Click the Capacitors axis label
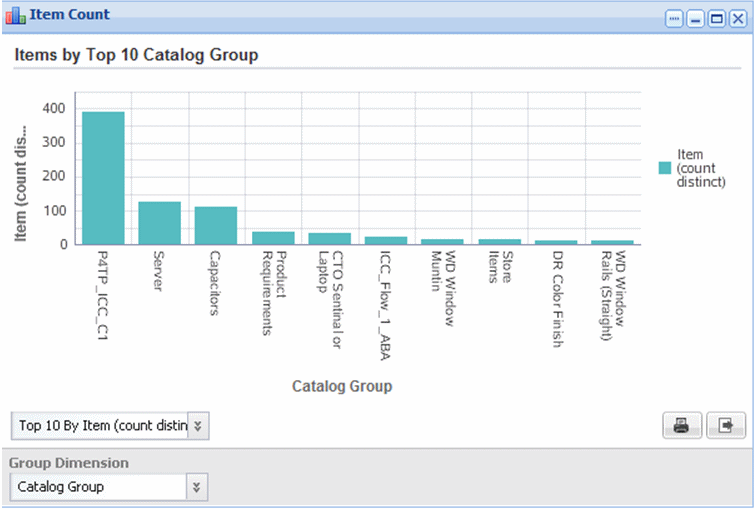The width and height of the screenshot is (754, 509). pyautogui.click(x=214, y=283)
